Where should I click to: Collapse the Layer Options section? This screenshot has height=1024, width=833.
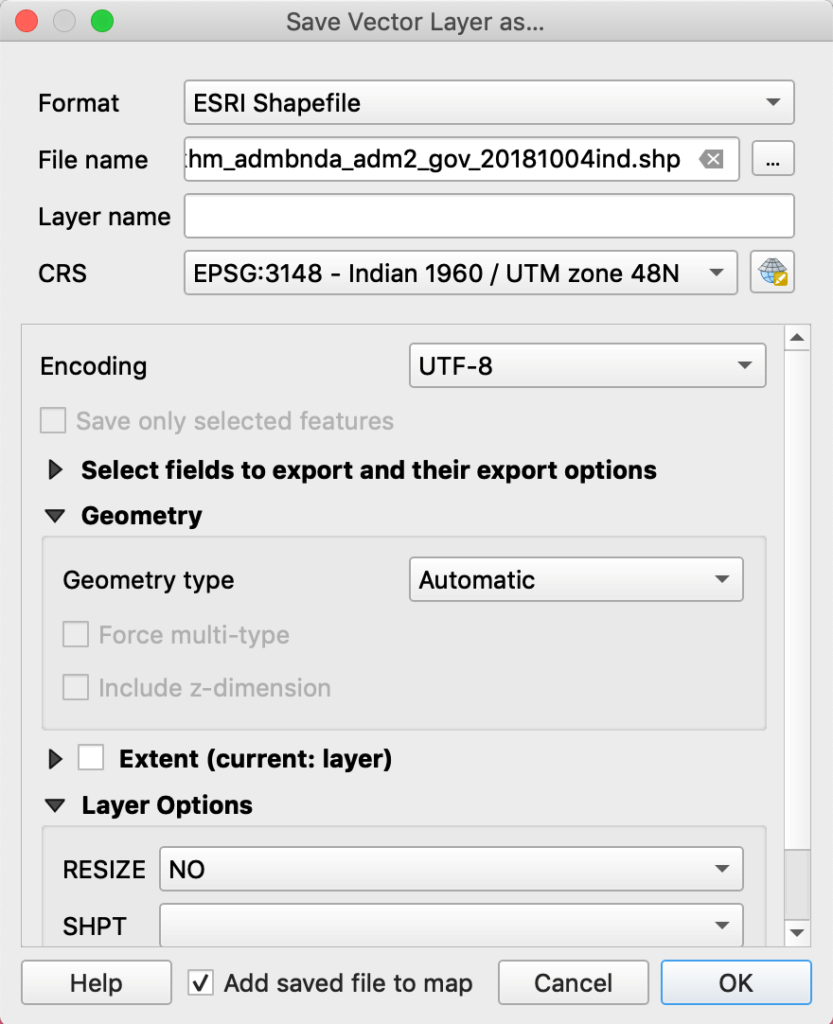coord(55,805)
